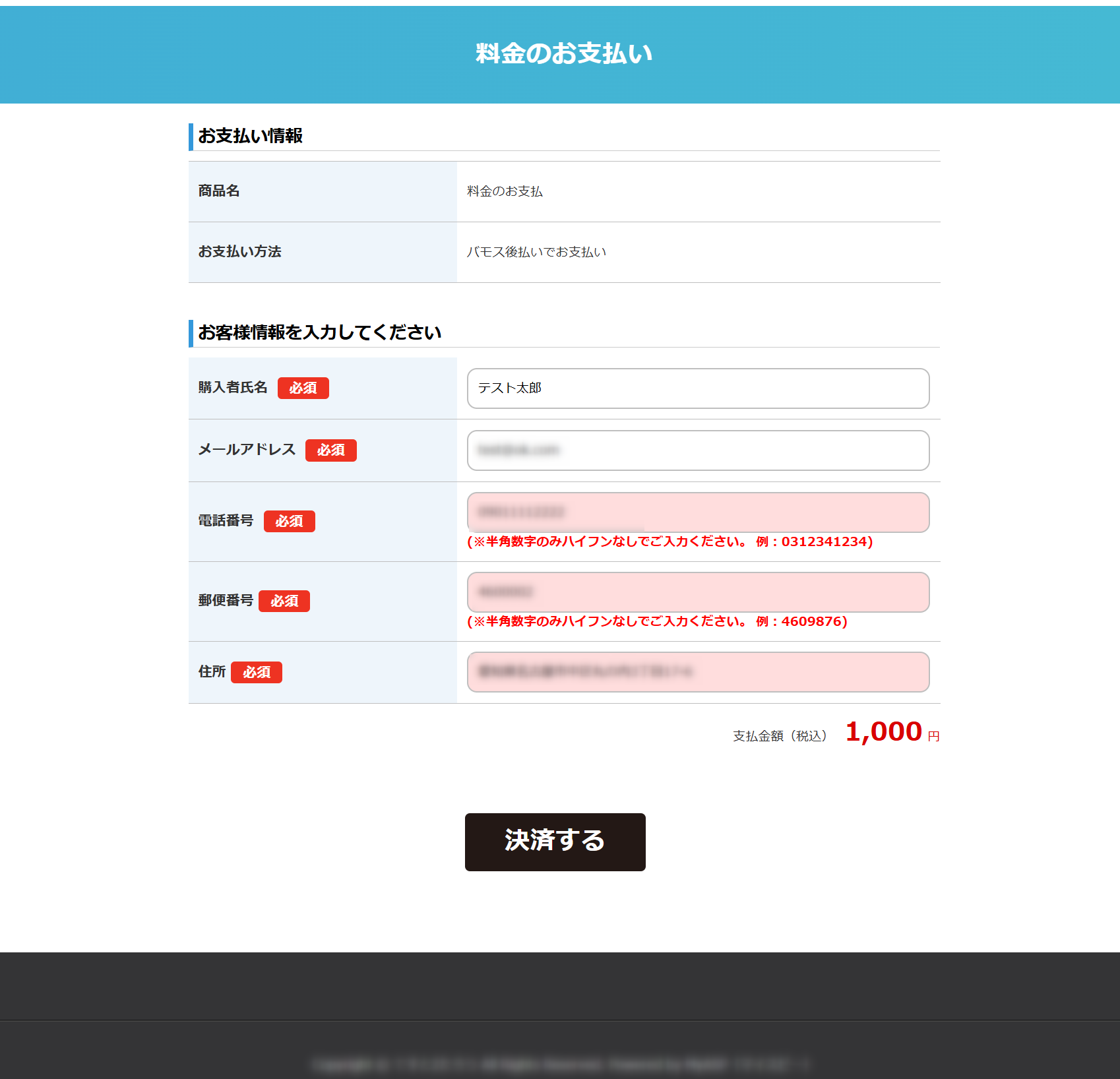Click the 決済する payment button
This screenshot has width=1120, height=1079.
555,842
